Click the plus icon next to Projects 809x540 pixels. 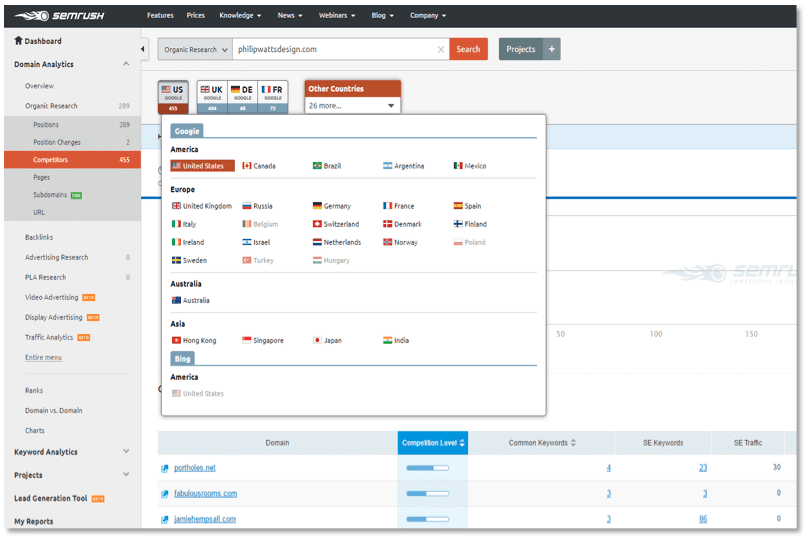click(x=552, y=49)
